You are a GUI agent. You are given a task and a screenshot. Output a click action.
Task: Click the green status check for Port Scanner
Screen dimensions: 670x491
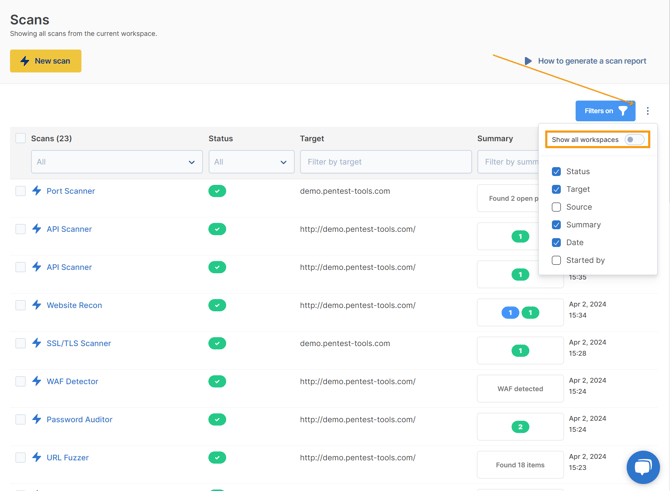tap(217, 191)
